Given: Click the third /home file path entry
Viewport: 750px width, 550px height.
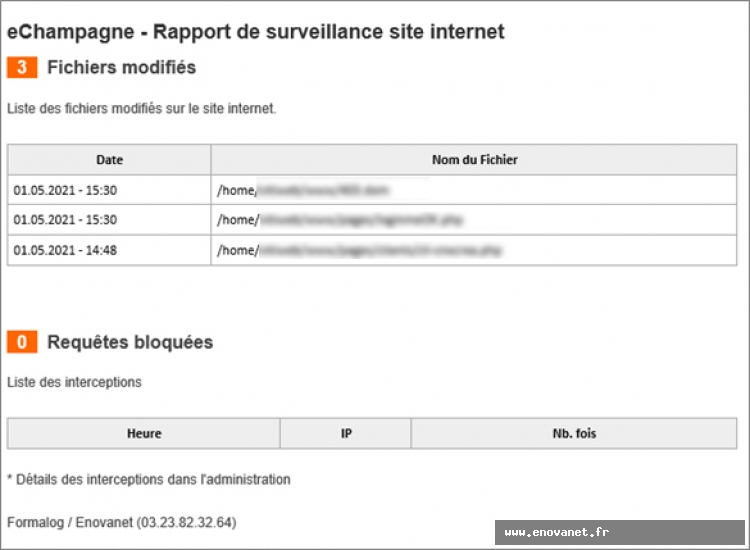Looking at the screenshot, I should (x=359, y=250).
